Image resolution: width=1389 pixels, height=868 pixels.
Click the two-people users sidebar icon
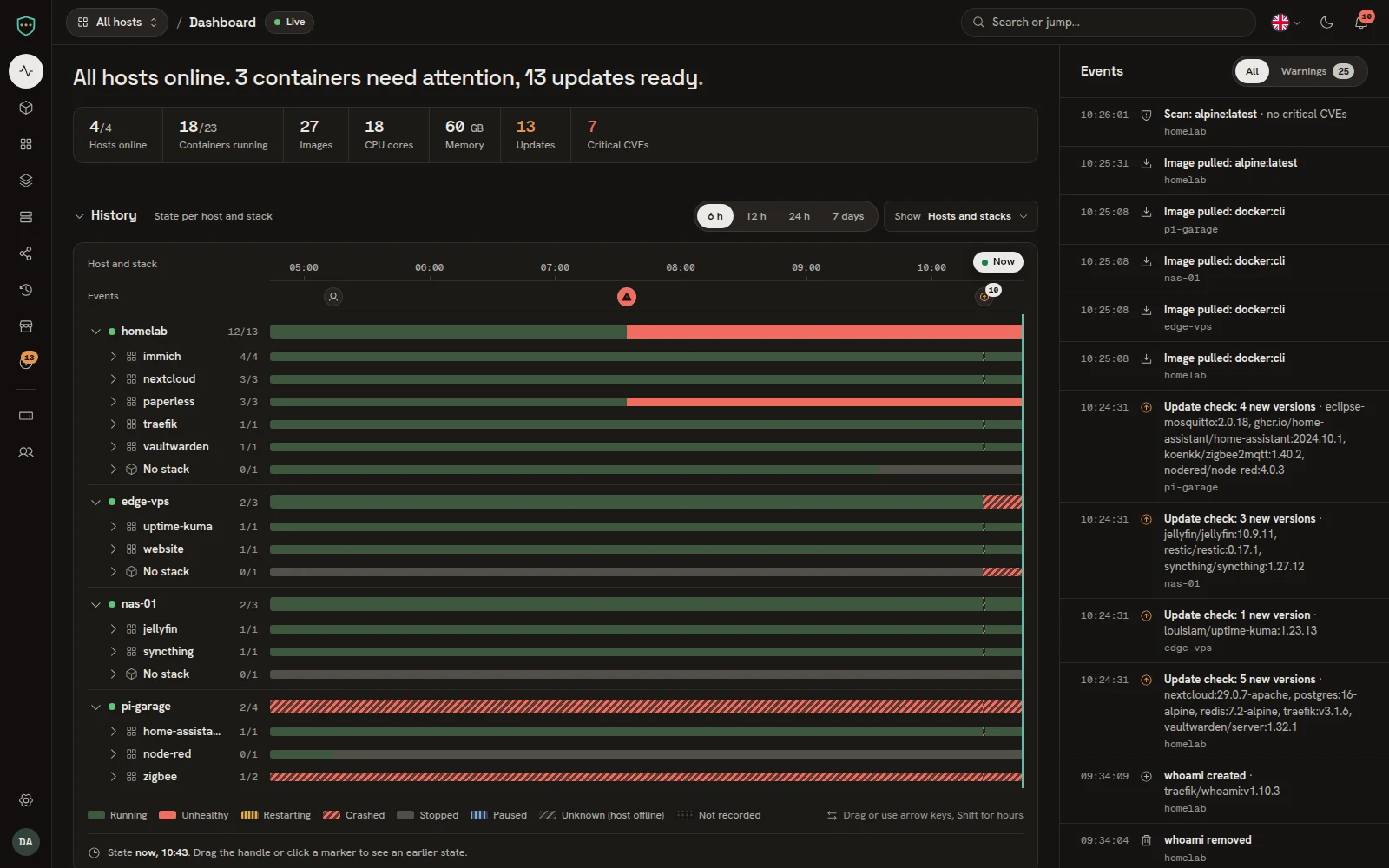(26, 452)
